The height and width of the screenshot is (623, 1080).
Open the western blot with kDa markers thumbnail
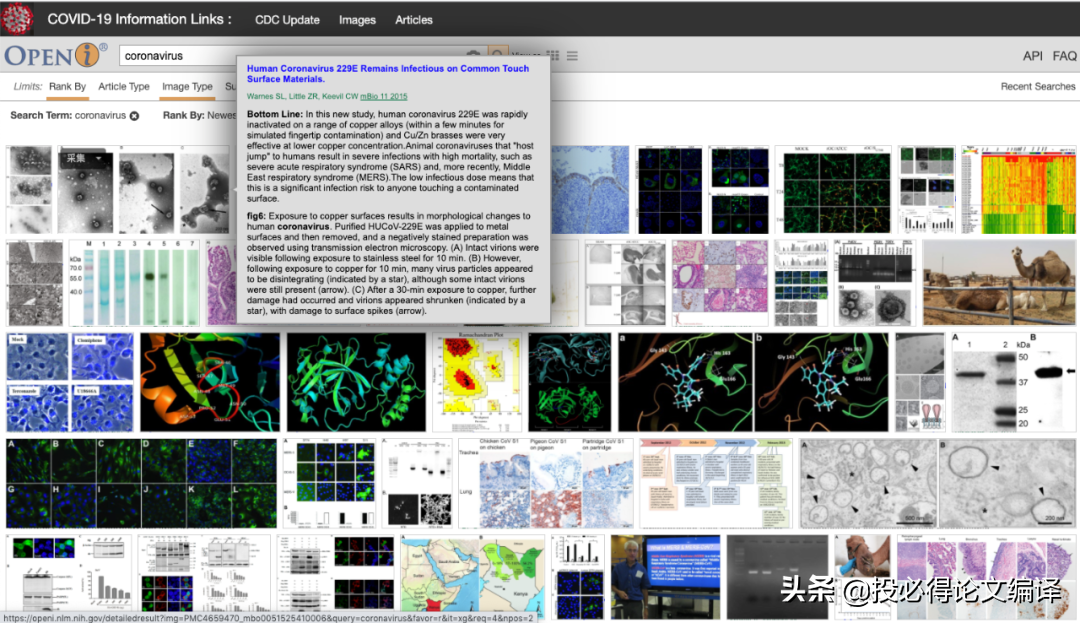1013,383
